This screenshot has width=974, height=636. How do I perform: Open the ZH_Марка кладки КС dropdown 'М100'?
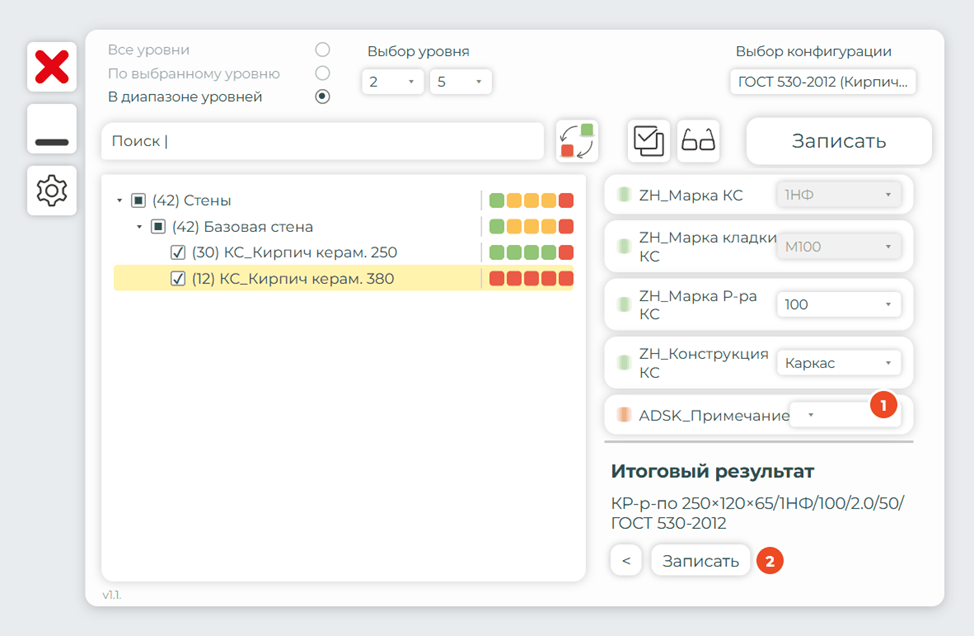click(839, 247)
